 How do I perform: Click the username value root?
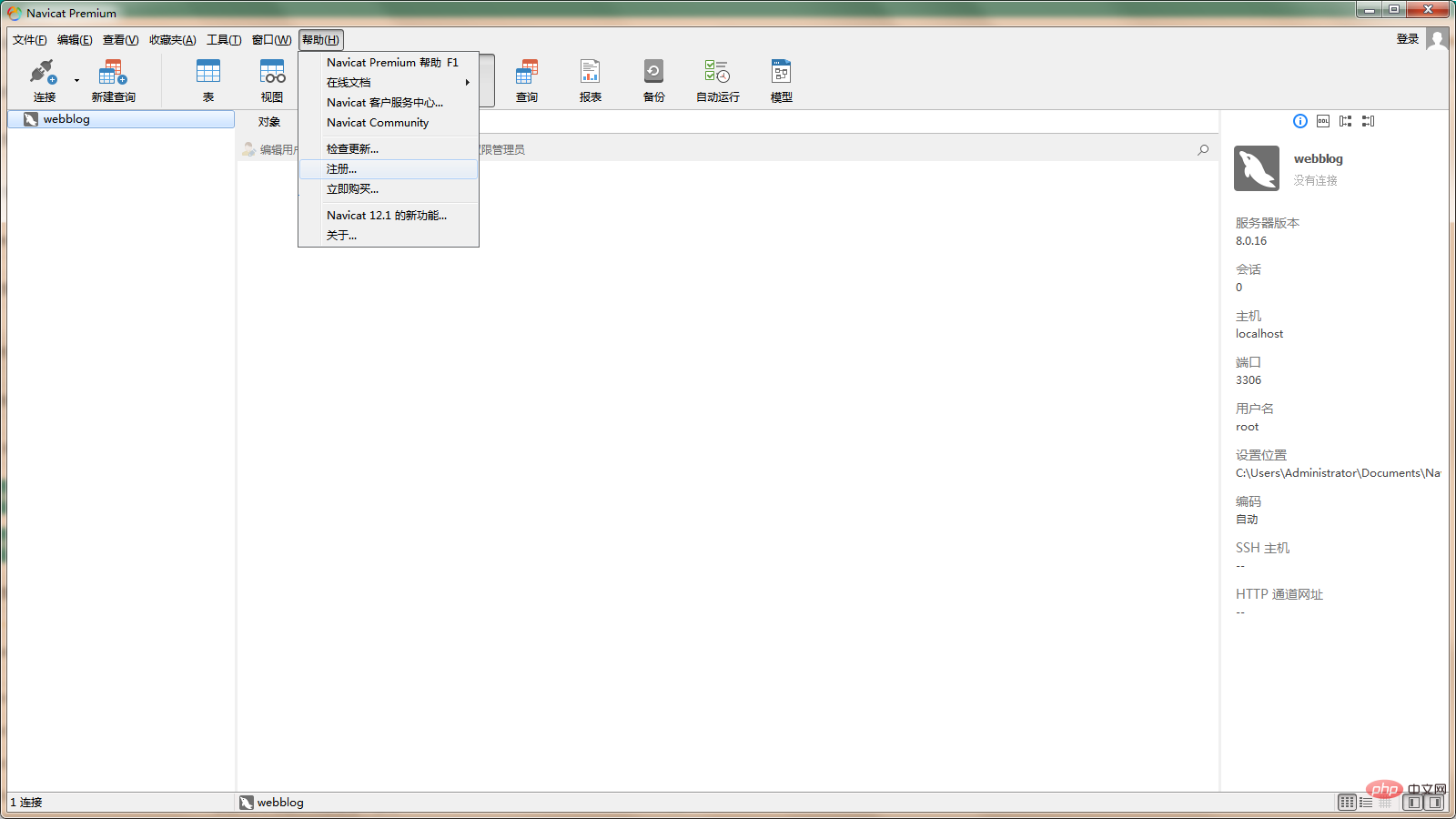[1248, 427]
